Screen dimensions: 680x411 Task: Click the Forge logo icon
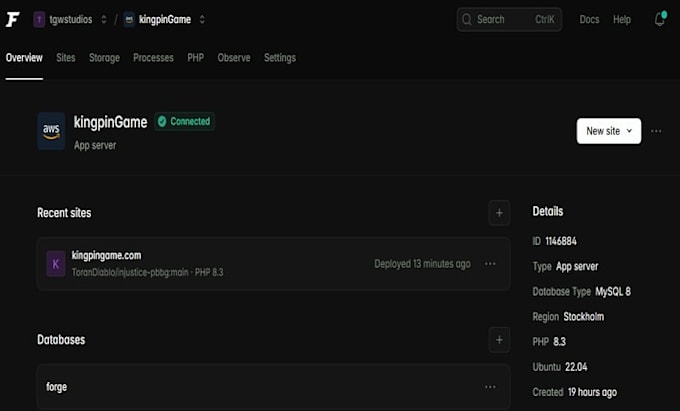coord(13,20)
